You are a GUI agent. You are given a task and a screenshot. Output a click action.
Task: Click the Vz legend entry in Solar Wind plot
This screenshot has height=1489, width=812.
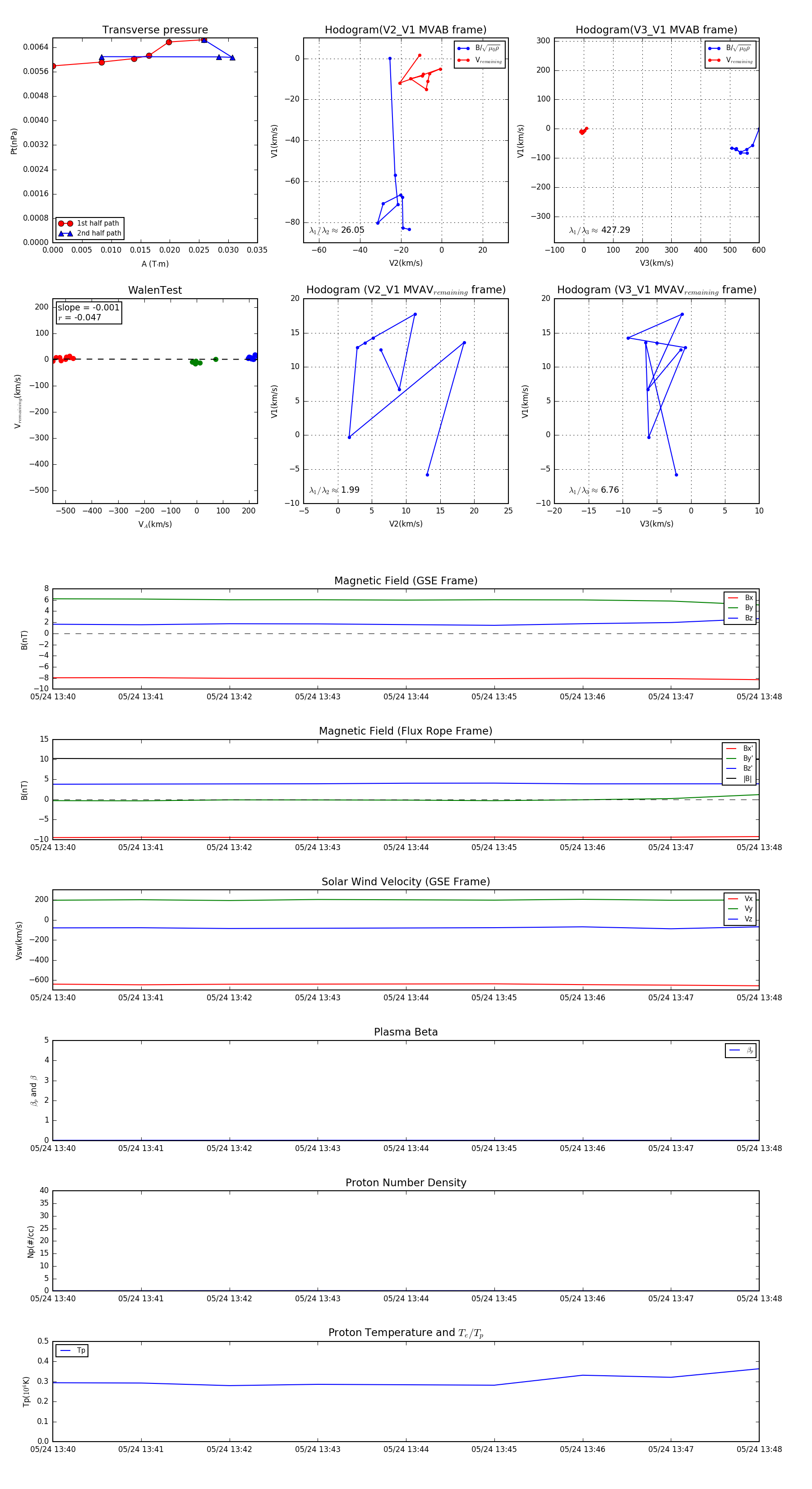(x=740, y=919)
